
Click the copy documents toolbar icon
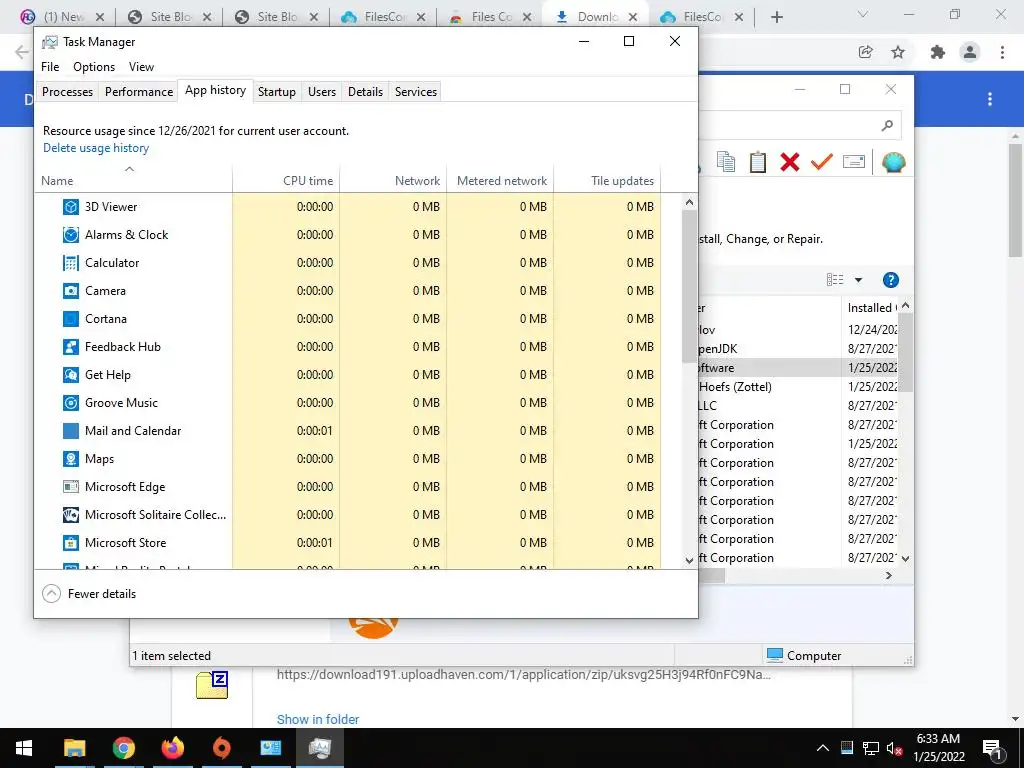[x=726, y=162]
